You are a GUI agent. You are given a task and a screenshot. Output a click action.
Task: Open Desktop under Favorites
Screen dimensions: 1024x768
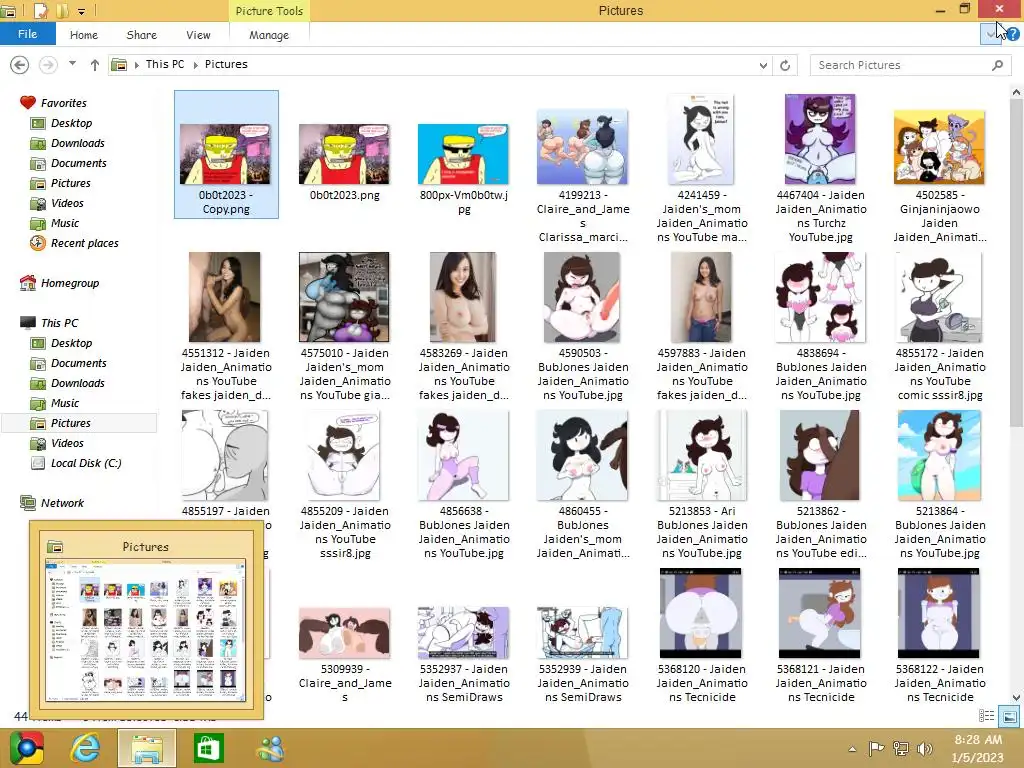point(71,123)
